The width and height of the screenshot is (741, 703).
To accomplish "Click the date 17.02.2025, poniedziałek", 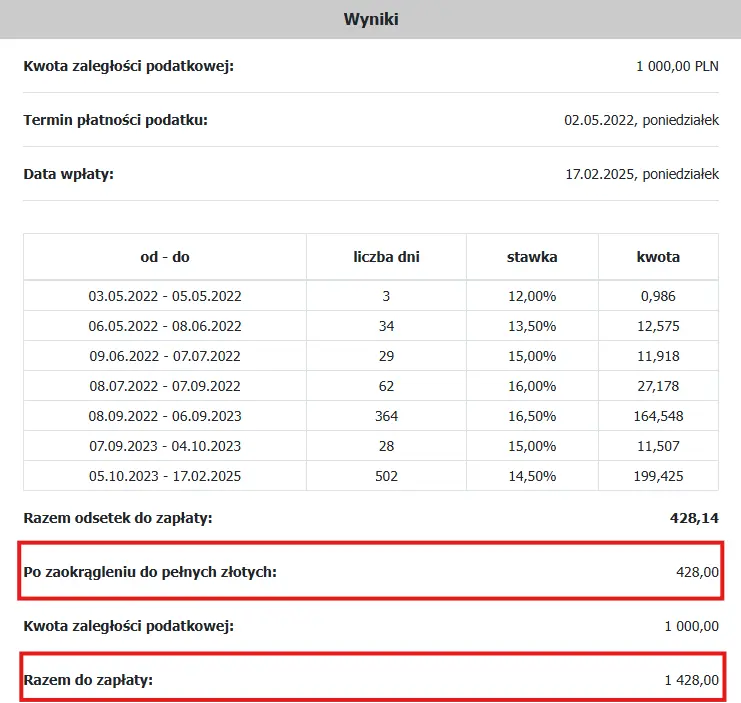I will [642, 174].
